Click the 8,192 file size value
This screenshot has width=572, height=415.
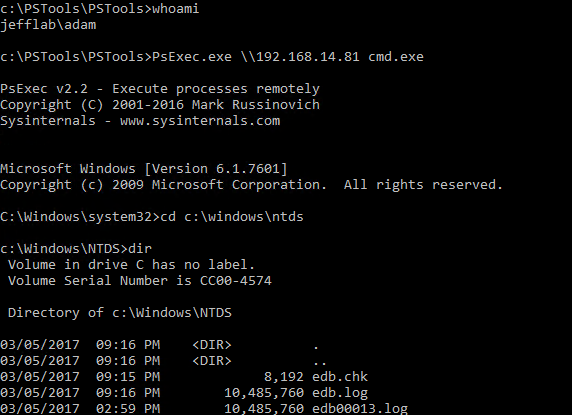284,377
